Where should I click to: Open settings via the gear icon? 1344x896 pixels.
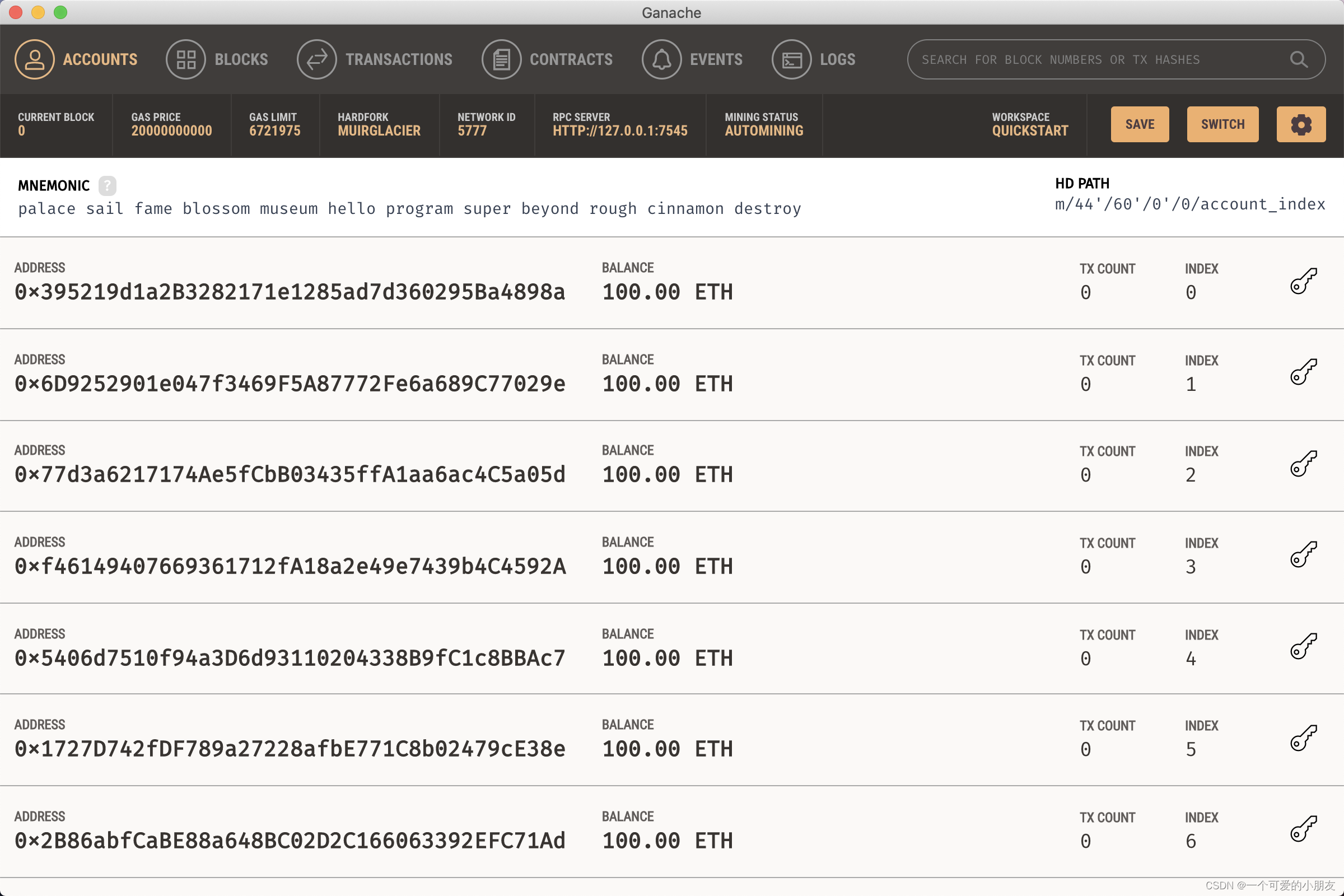tap(1300, 124)
